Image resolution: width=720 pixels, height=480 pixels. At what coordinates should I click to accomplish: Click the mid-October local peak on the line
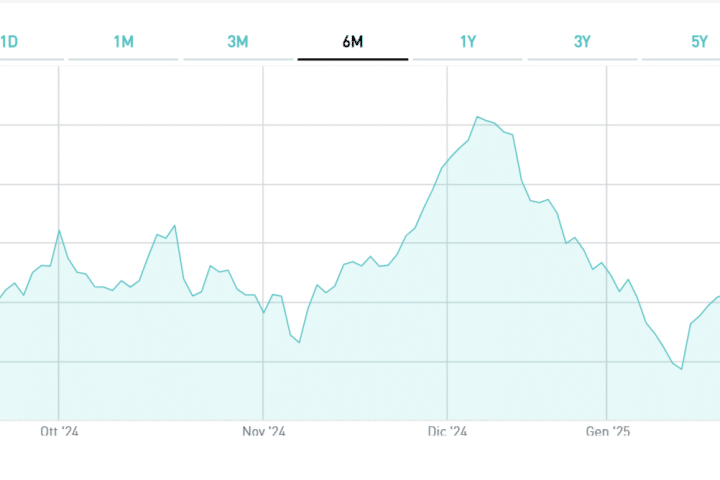coord(174,225)
